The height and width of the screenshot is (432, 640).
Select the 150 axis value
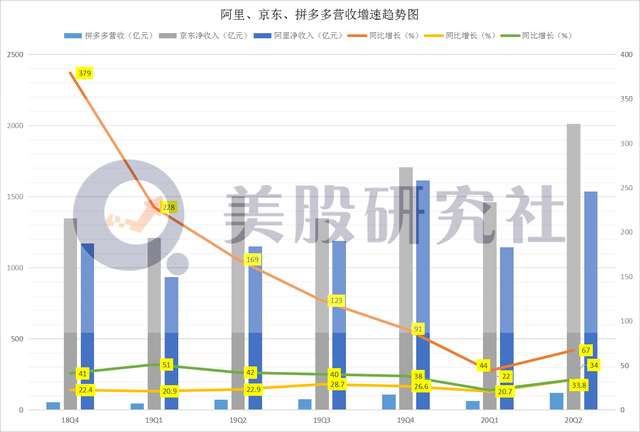pyautogui.click(x=626, y=276)
